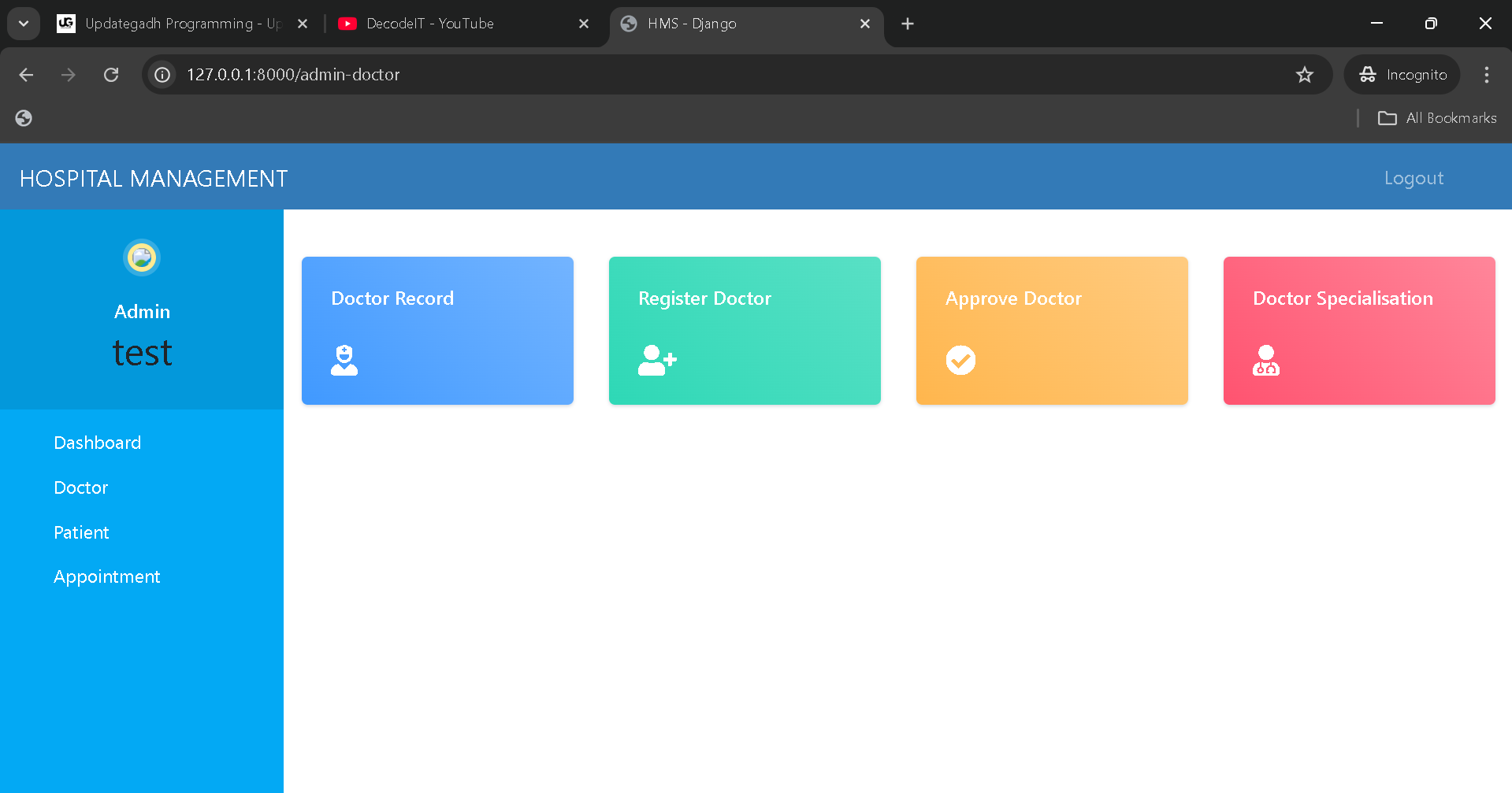Click the add-user icon in Register Doctor card

point(657,360)
